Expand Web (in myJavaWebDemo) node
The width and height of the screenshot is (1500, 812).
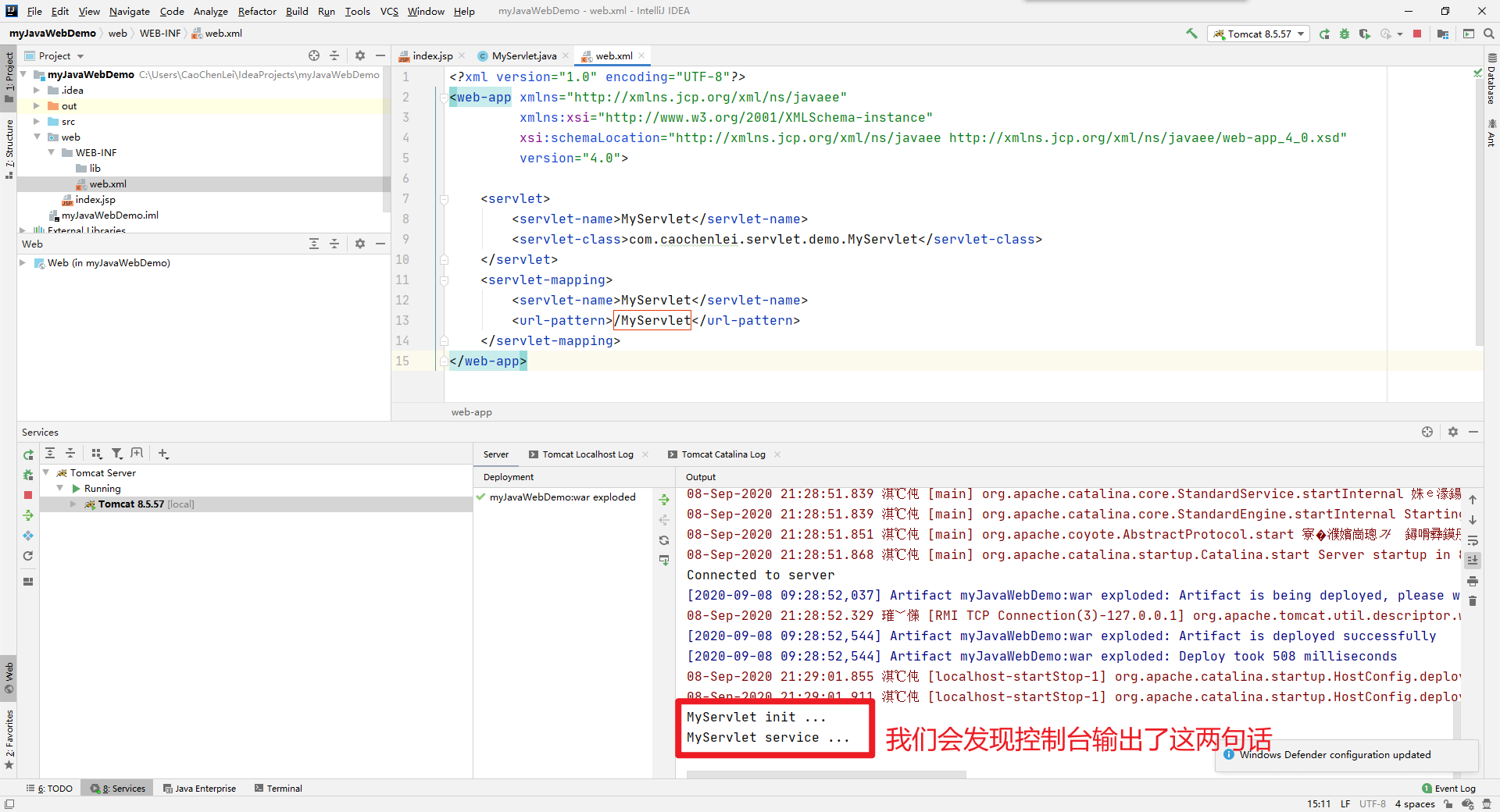[23, 263]
